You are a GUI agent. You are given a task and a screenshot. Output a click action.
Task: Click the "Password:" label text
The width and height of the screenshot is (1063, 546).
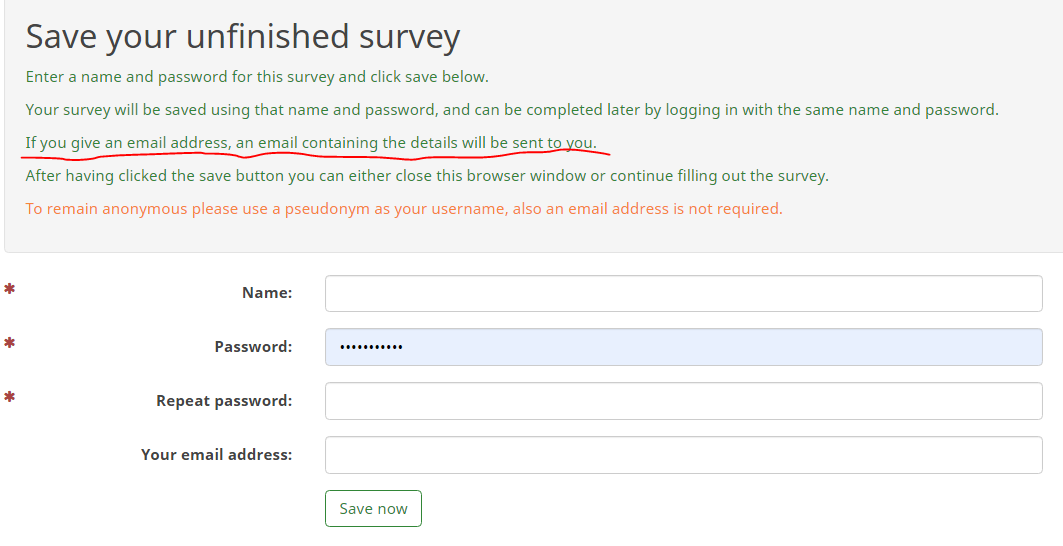click(253, 347)
